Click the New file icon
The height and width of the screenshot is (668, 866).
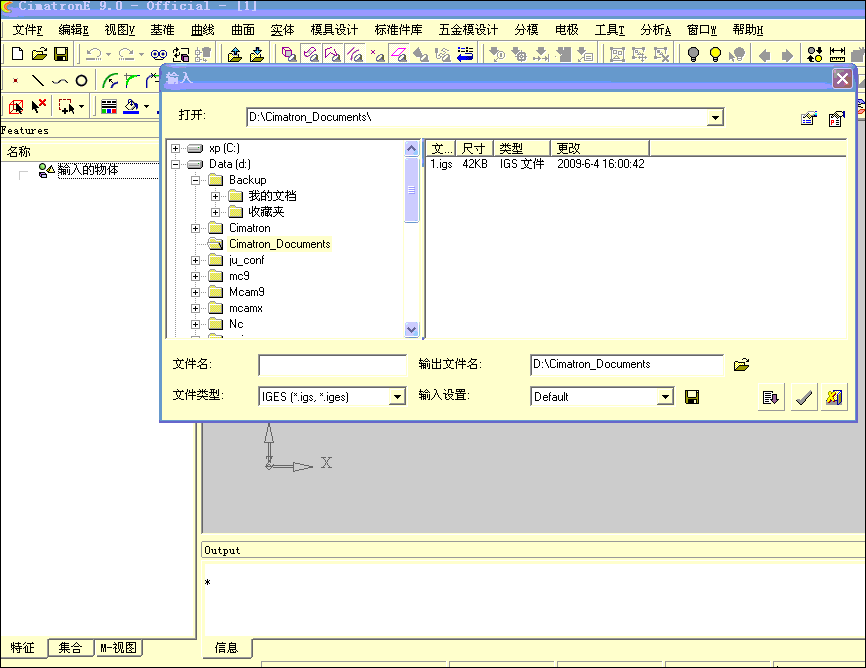pos(17,54)
